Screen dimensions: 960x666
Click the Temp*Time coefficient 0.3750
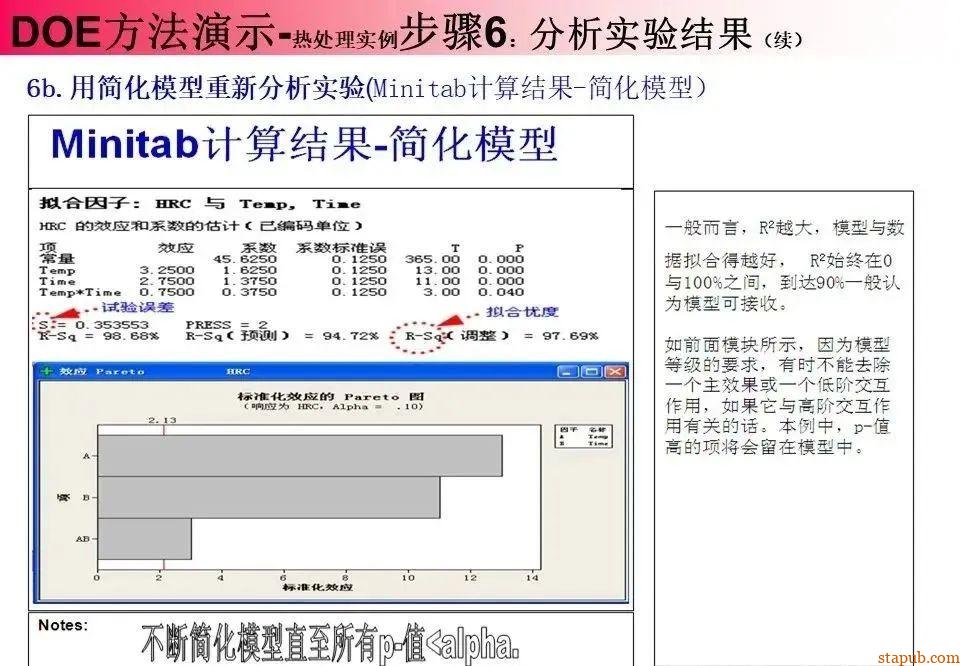[249, 292]
